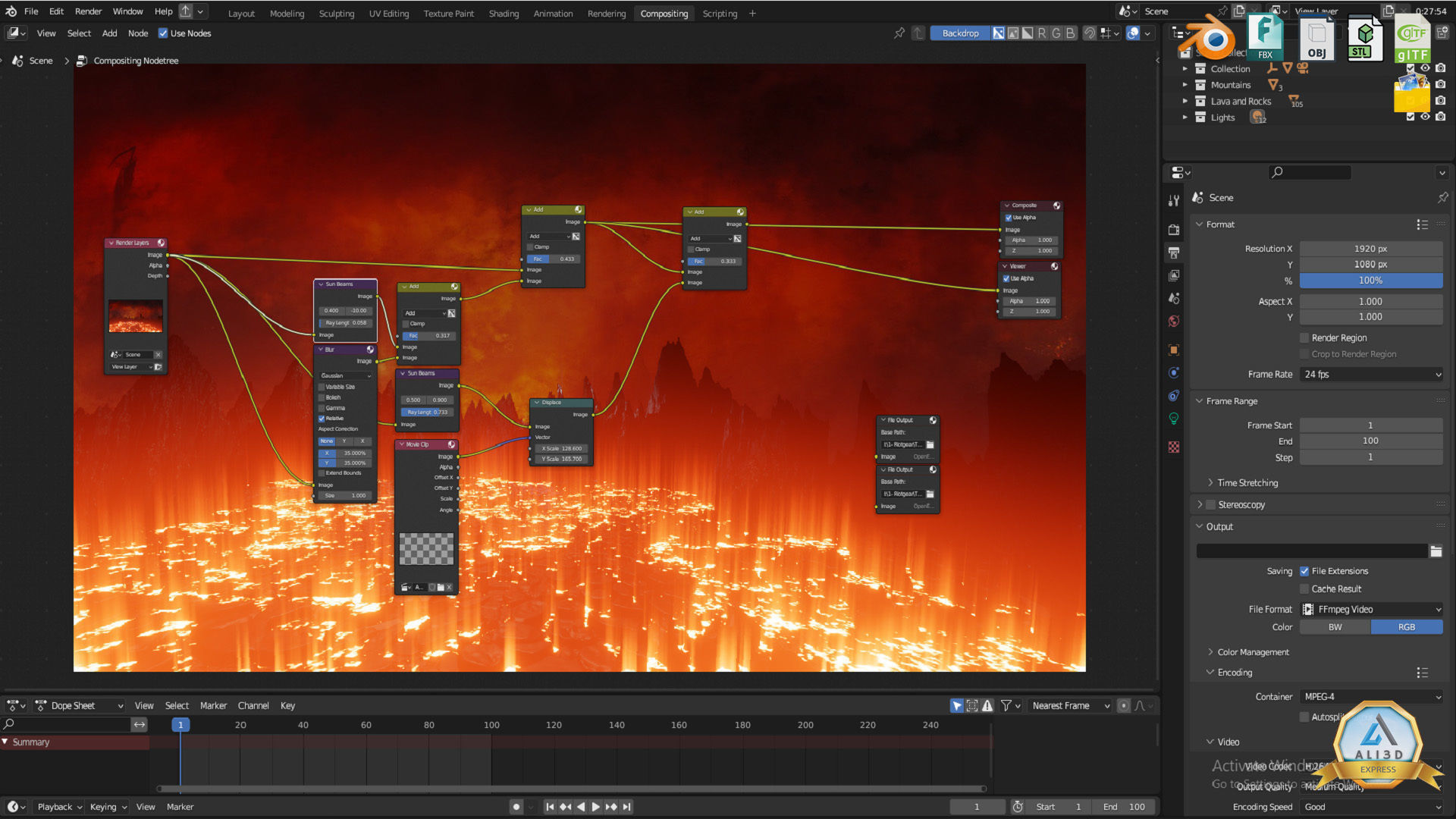
Task: Click the resolution percentage 100% slider
Action: coord(1370,281)
